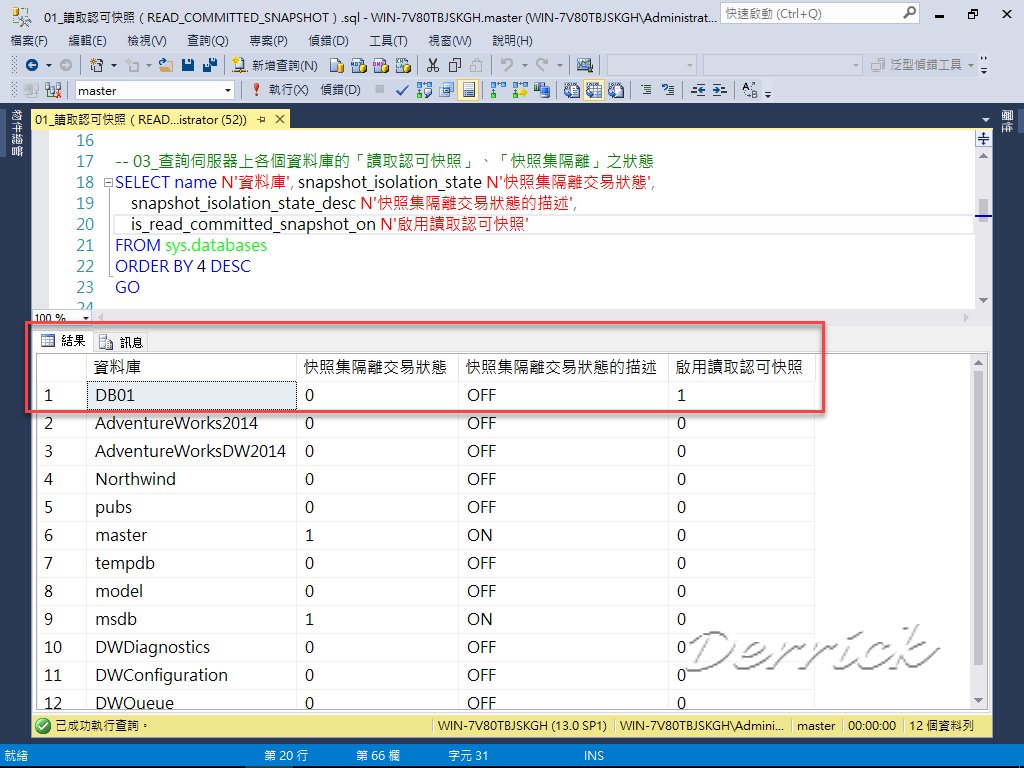Switch to the 訊息 messages tab
The width and height of the screenshot is (1024, 768).
(121, 342)
